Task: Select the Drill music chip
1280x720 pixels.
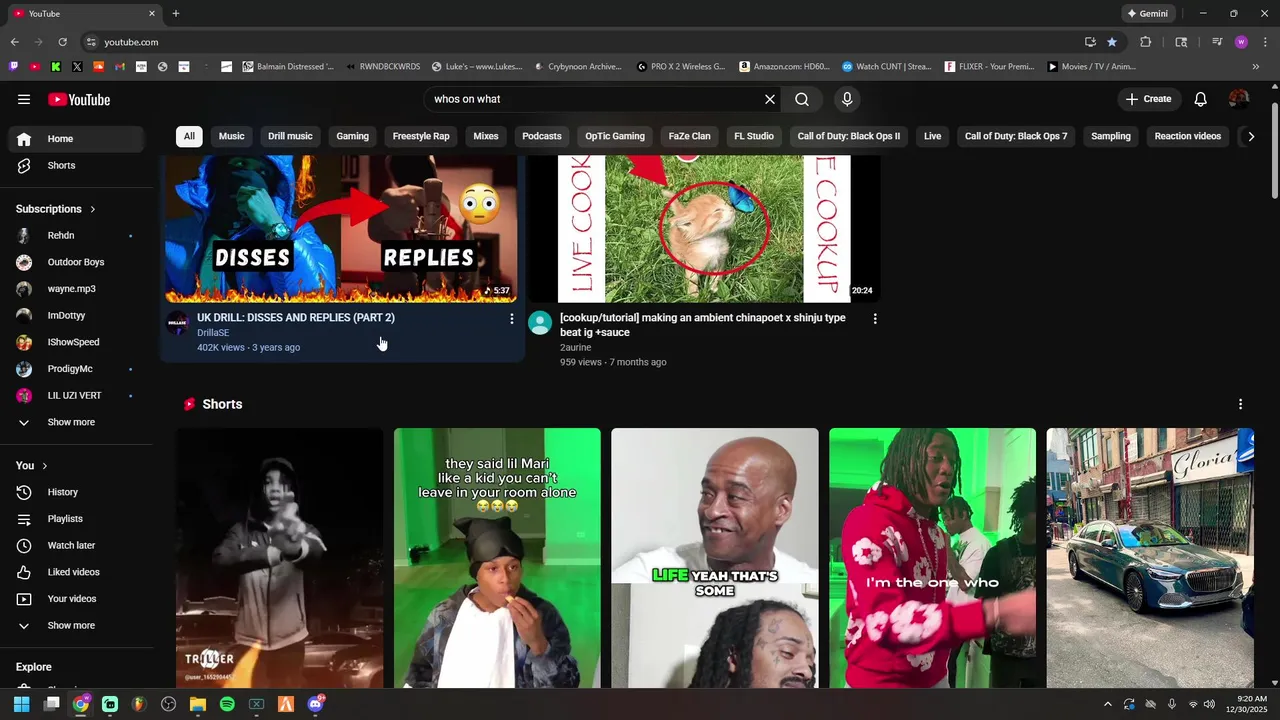Action: (290, 136)
